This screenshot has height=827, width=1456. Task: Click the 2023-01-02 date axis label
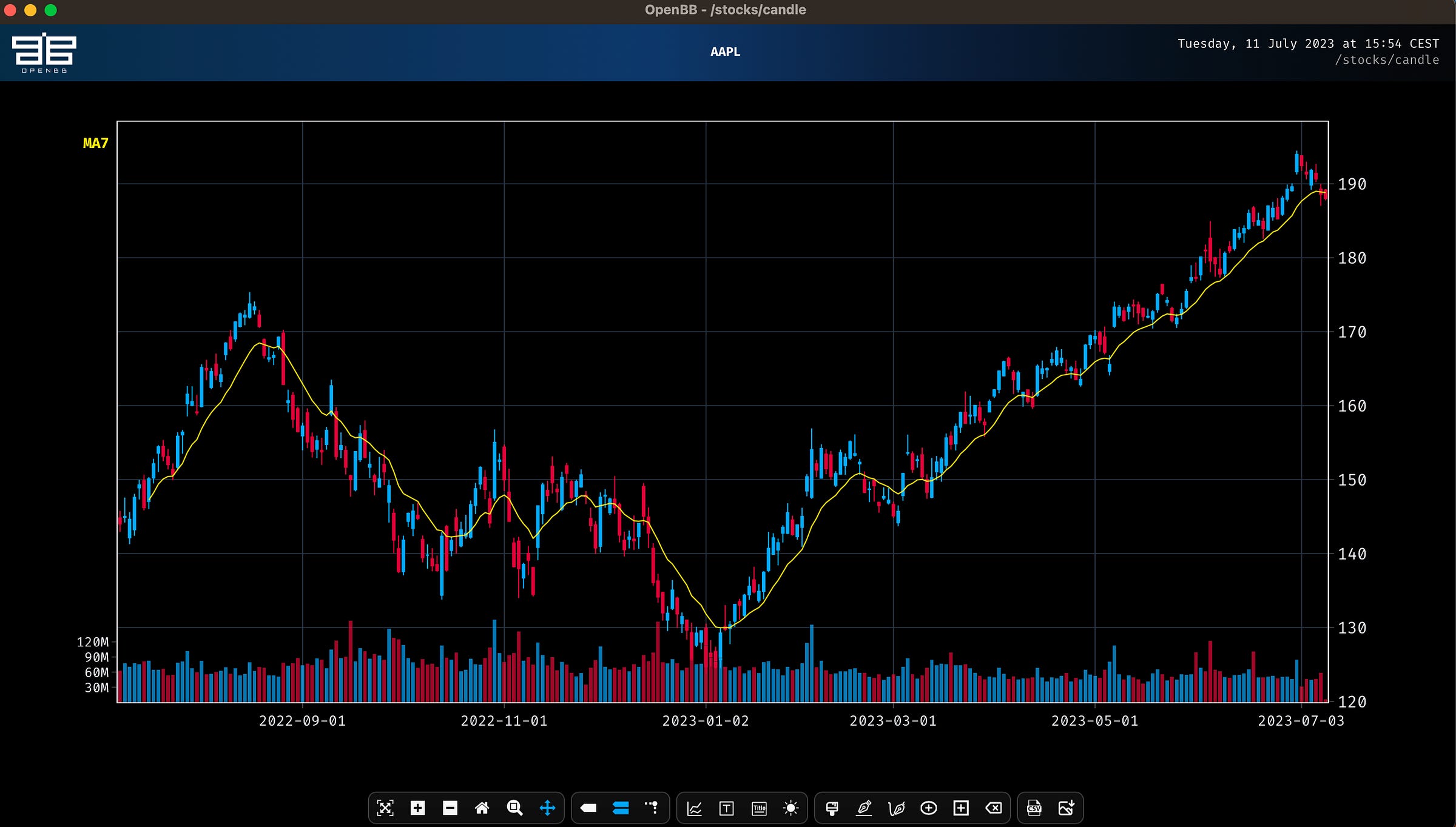click(x=706, y=721)
